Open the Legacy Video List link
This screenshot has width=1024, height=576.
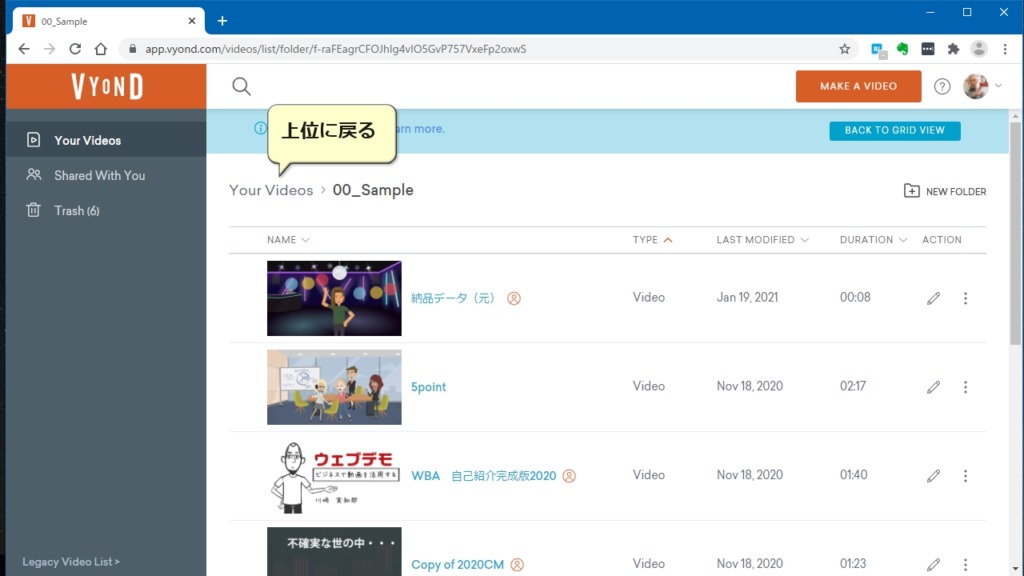(x=71, y=562)
